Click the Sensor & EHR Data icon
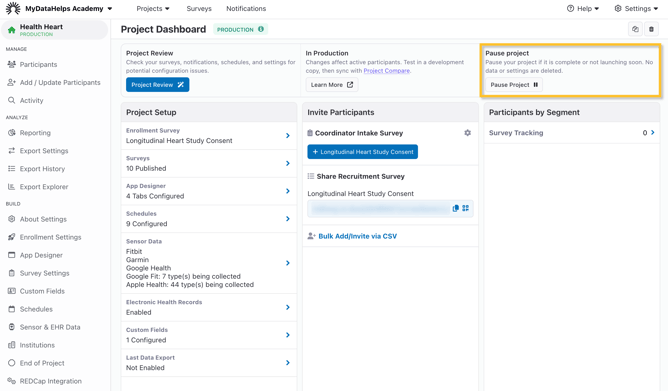 12,327
